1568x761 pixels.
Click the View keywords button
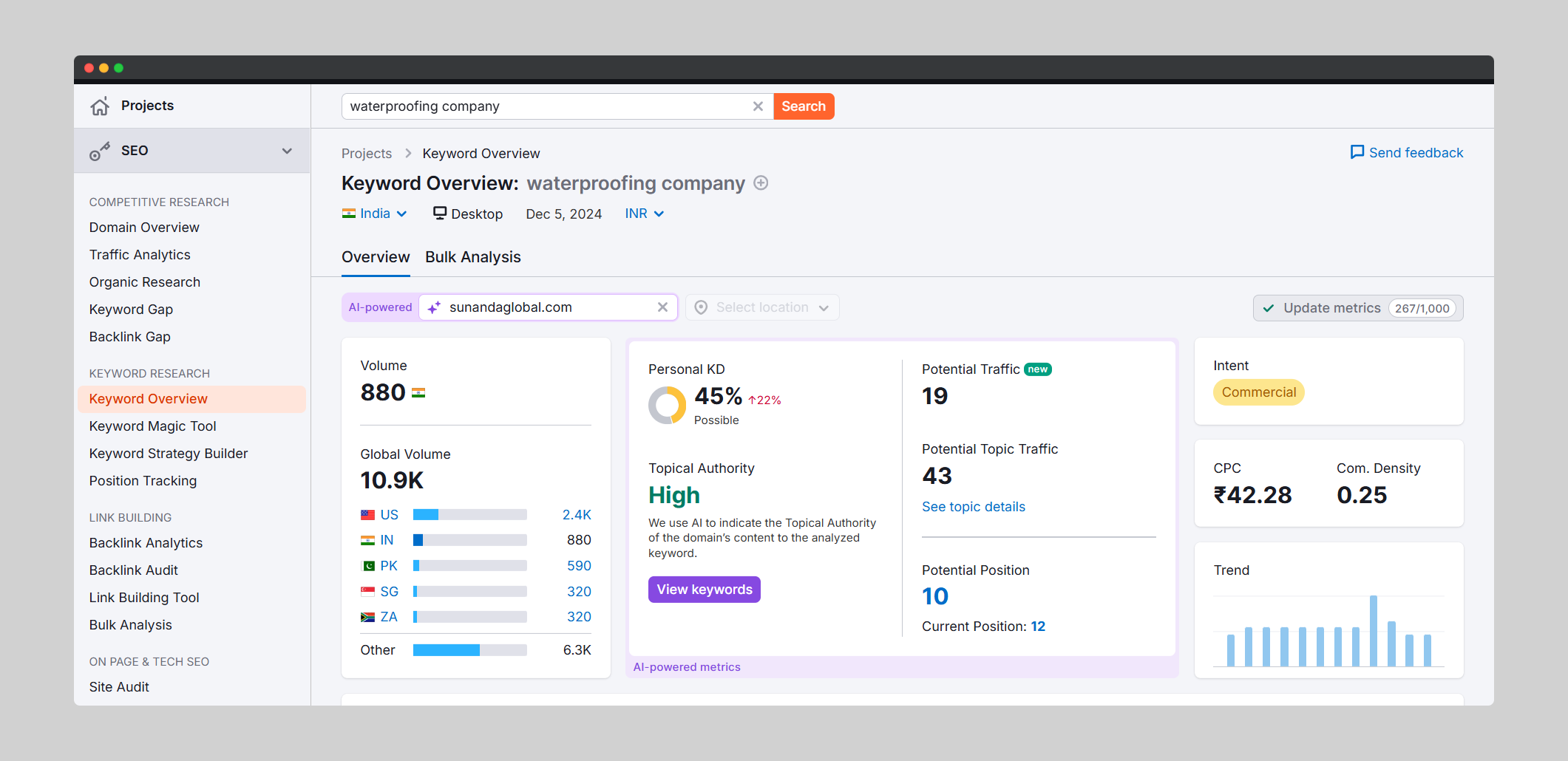(704, 590)
